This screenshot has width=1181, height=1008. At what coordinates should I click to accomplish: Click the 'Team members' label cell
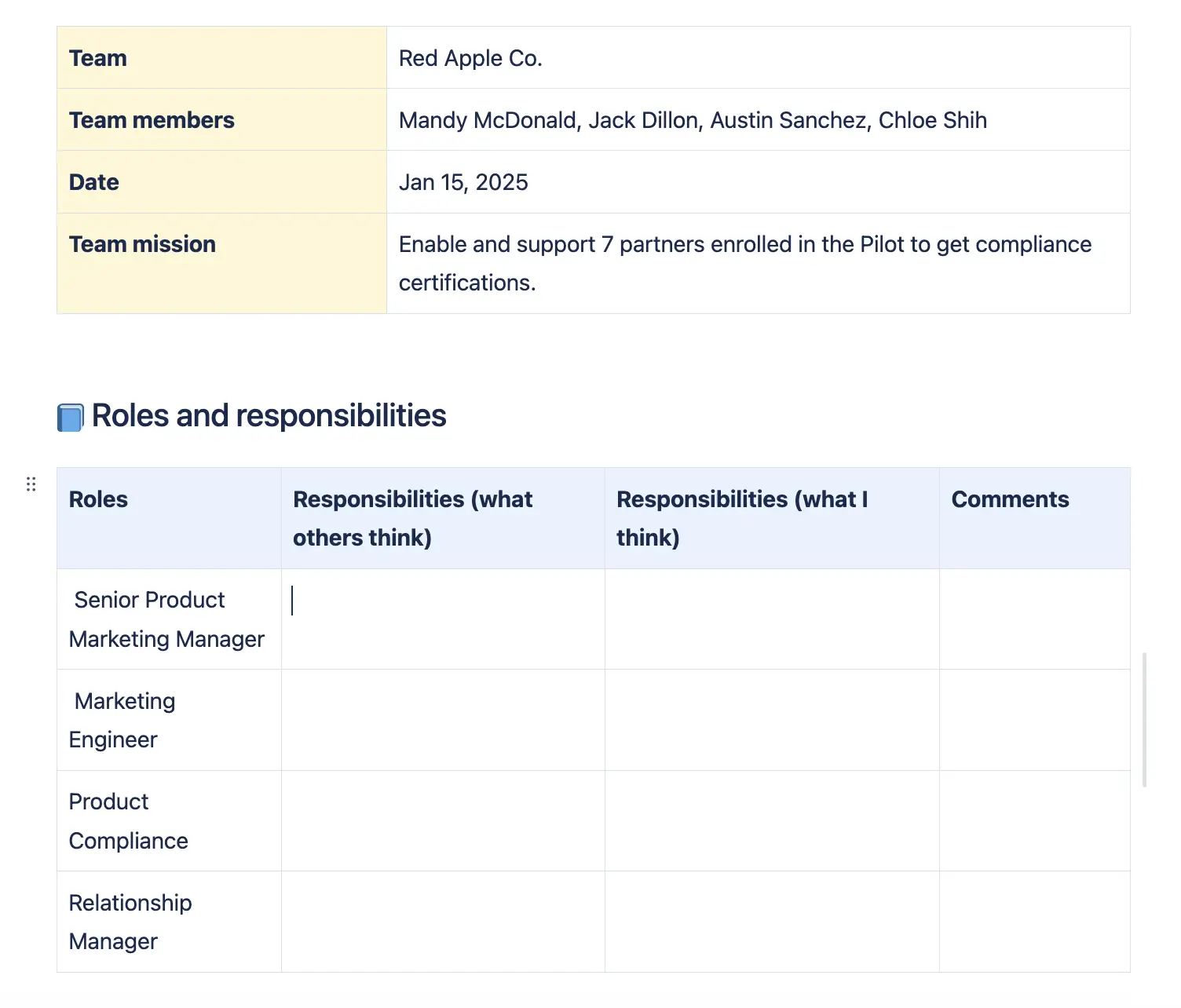point(221,120)
